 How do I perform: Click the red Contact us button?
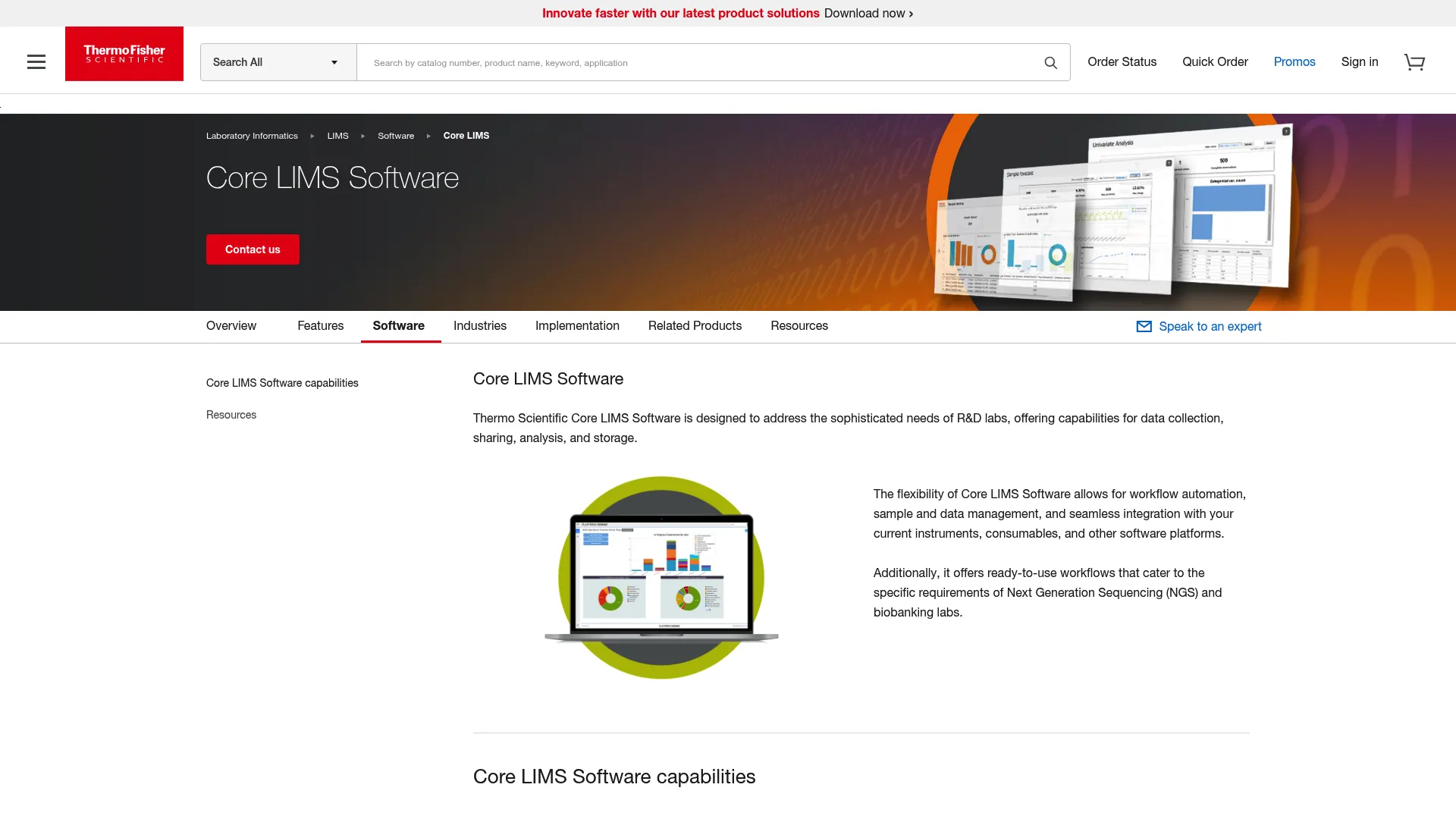pyautogui.click(x=253, y=249)
